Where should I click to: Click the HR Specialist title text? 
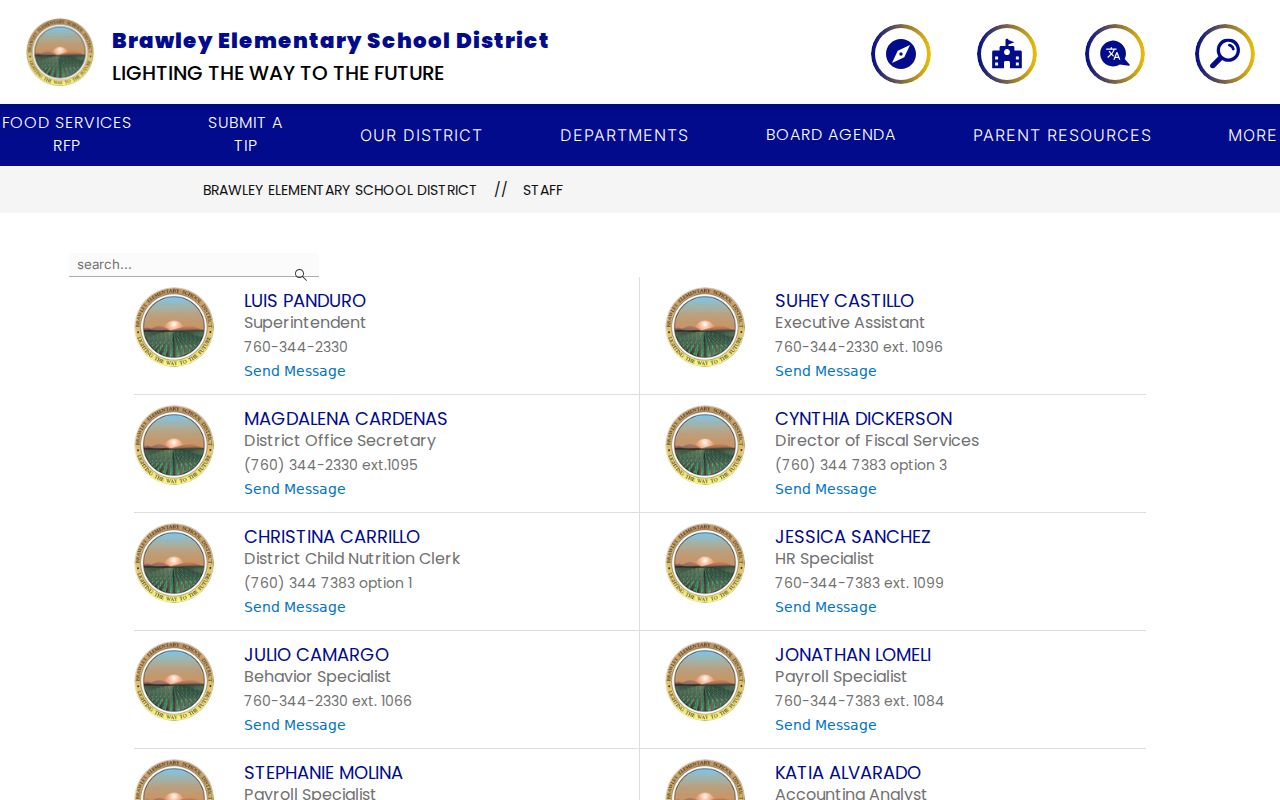coord(824,559)
